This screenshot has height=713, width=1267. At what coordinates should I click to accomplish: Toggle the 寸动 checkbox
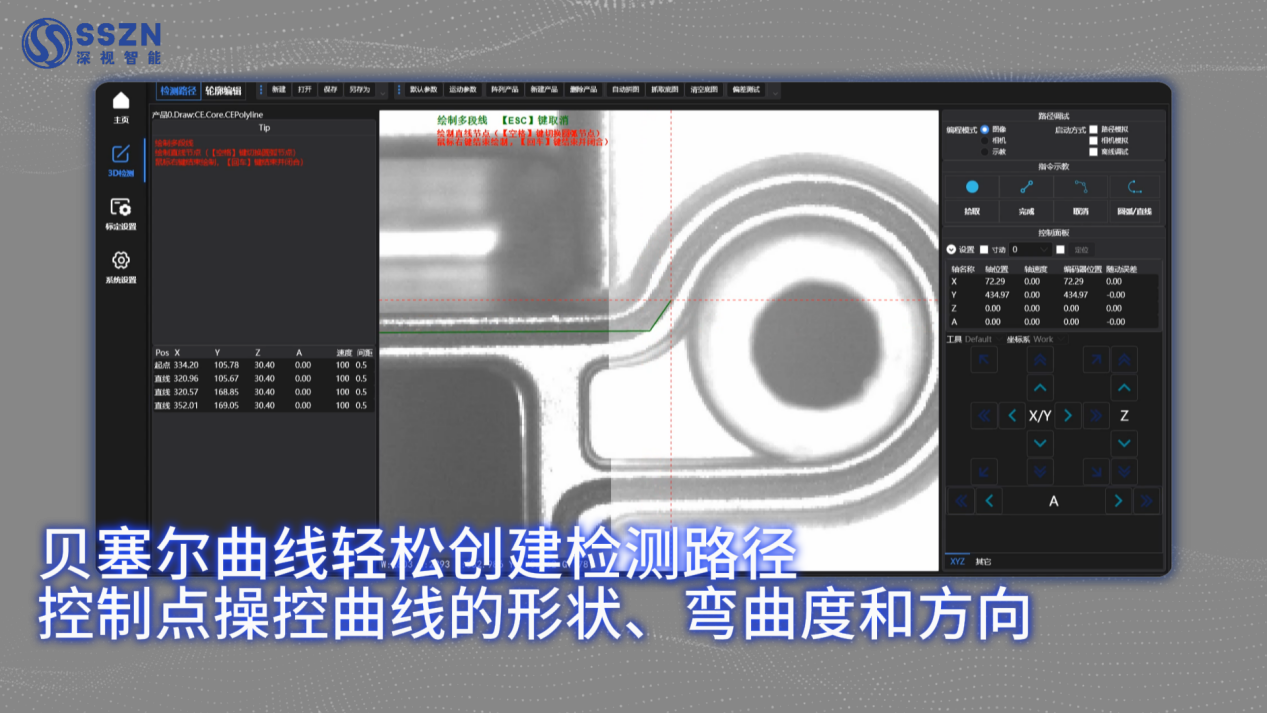point(984,250)
